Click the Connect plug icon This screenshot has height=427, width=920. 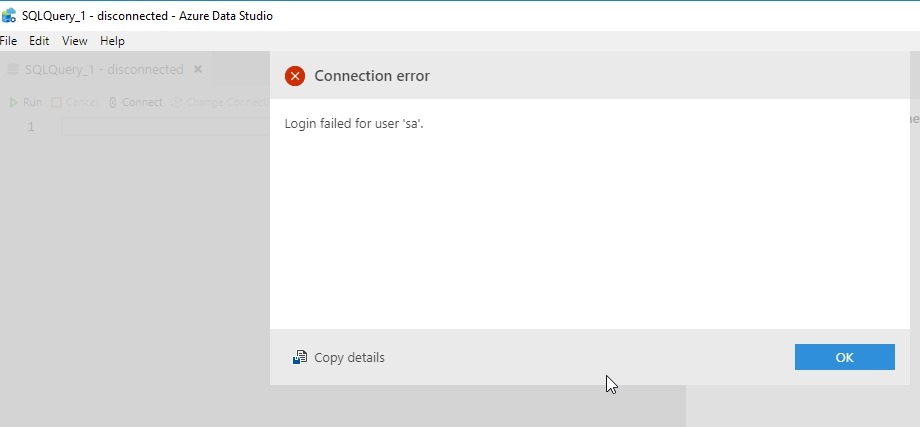[x=113, y=102]
